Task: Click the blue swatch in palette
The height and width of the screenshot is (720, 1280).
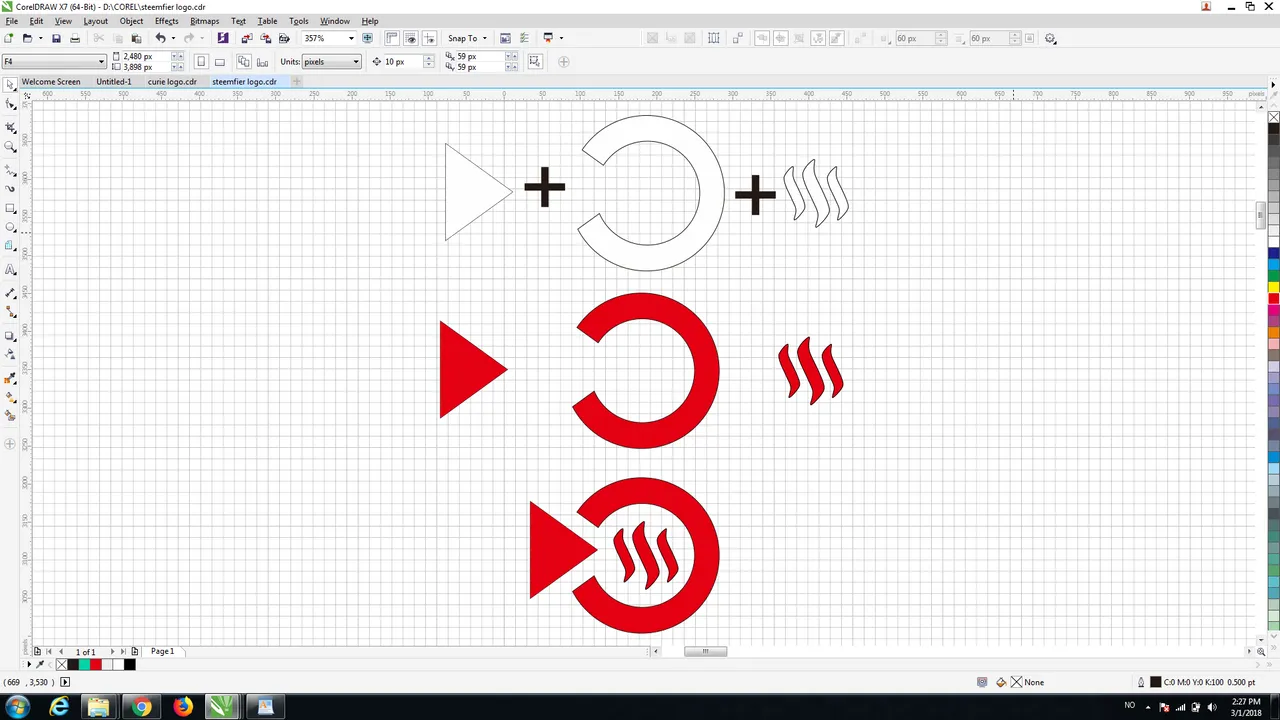Action: (1274, 254)
